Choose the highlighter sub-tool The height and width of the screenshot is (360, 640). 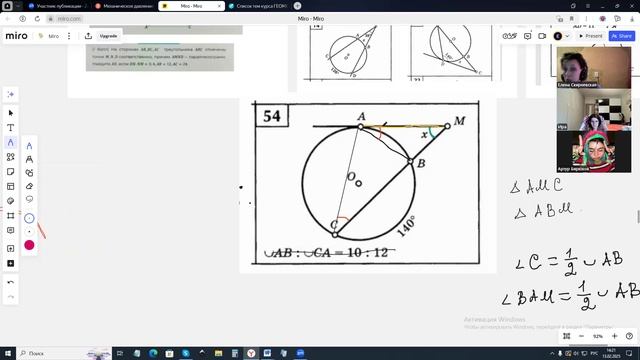point(29,159)
